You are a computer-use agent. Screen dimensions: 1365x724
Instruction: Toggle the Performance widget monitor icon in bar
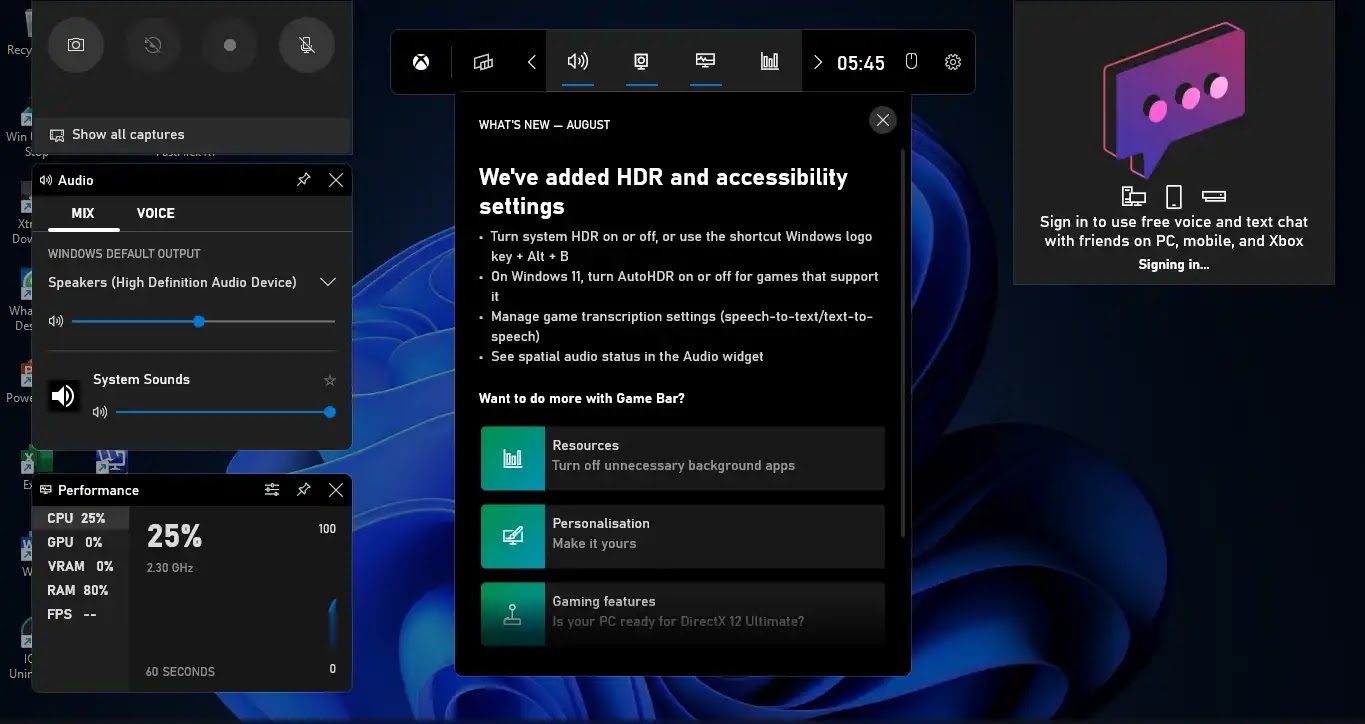point(706,62)
